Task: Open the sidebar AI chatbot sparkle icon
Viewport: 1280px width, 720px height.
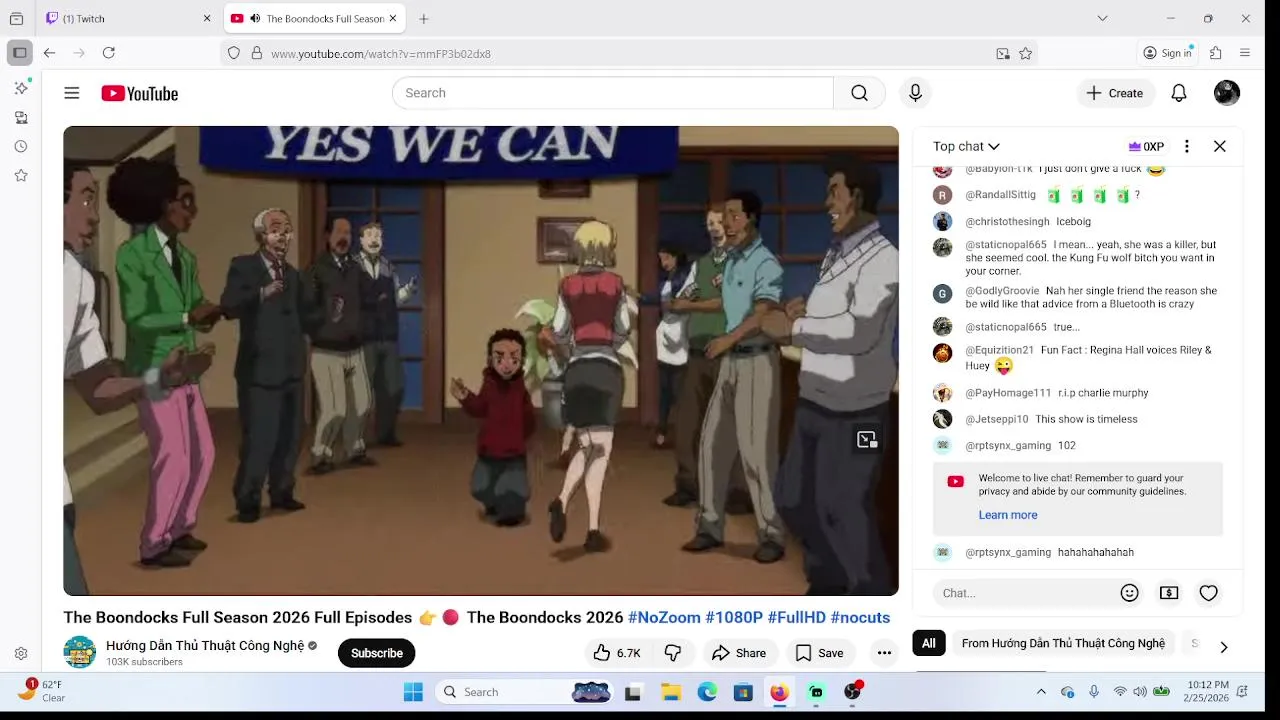Action: pyautogui.click(x=21, y=88)
